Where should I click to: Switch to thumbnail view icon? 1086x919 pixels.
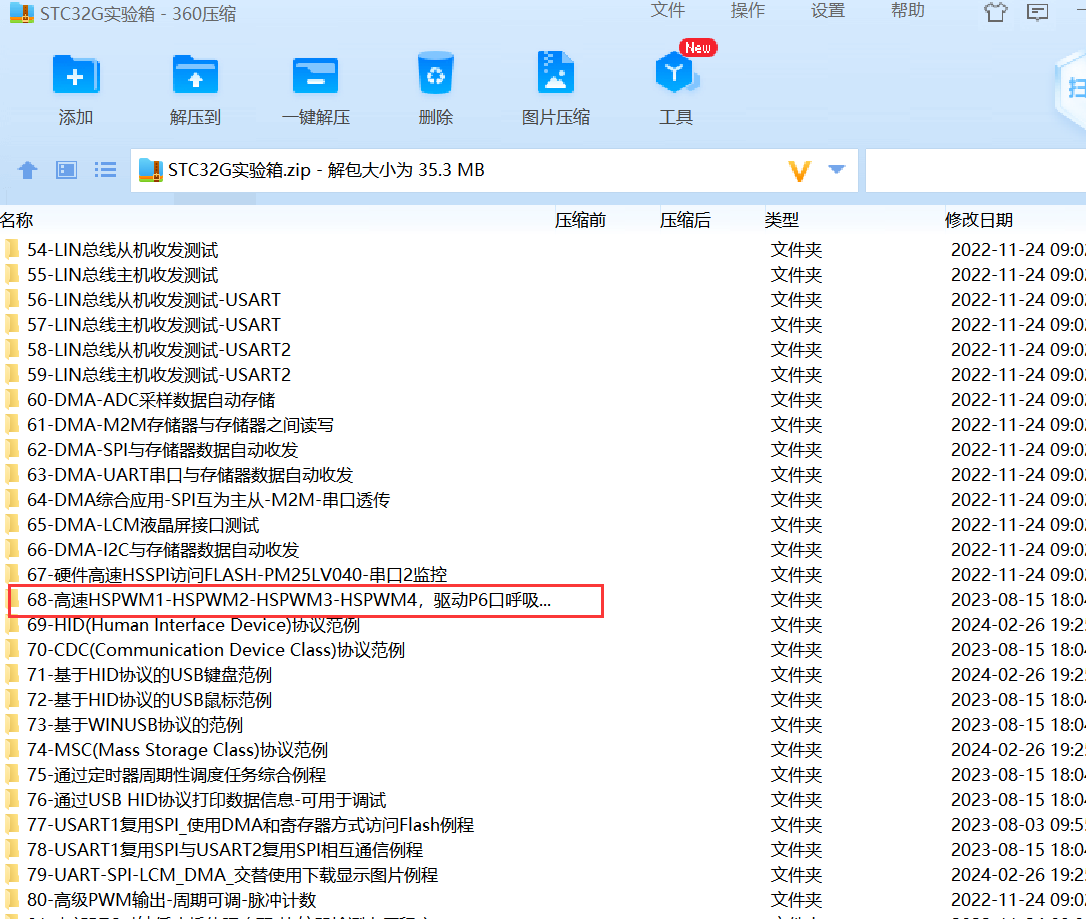66,170
